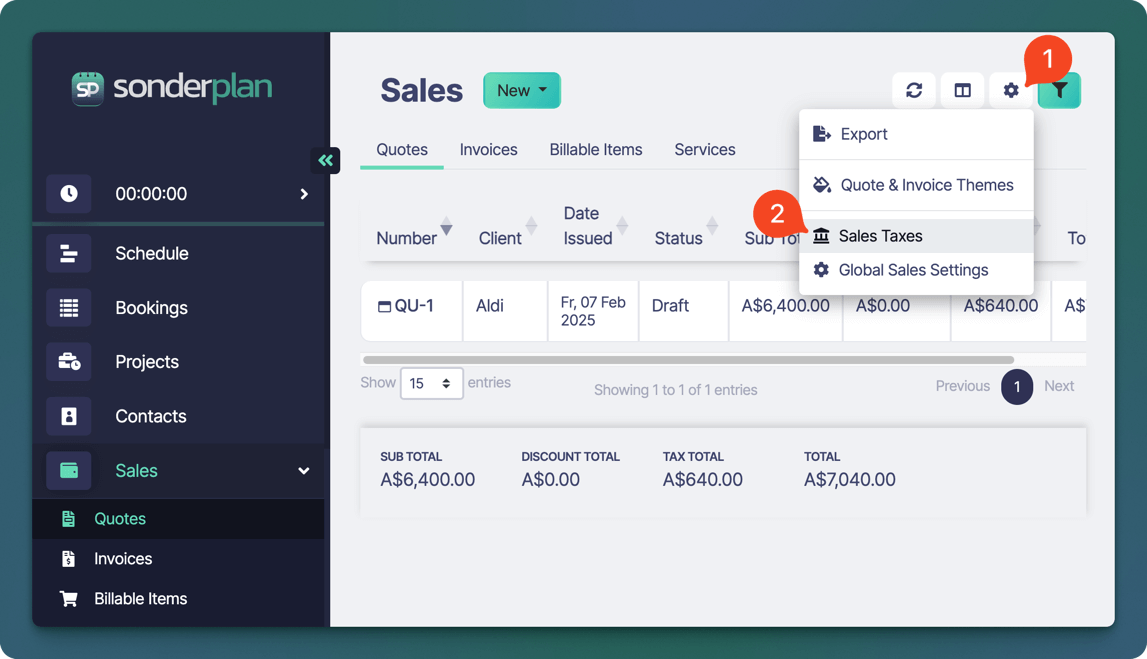Click the Invoices document icon in sidebar
Image resolution: width=1147 pixels, height=659 pixels.
[68, 559]
